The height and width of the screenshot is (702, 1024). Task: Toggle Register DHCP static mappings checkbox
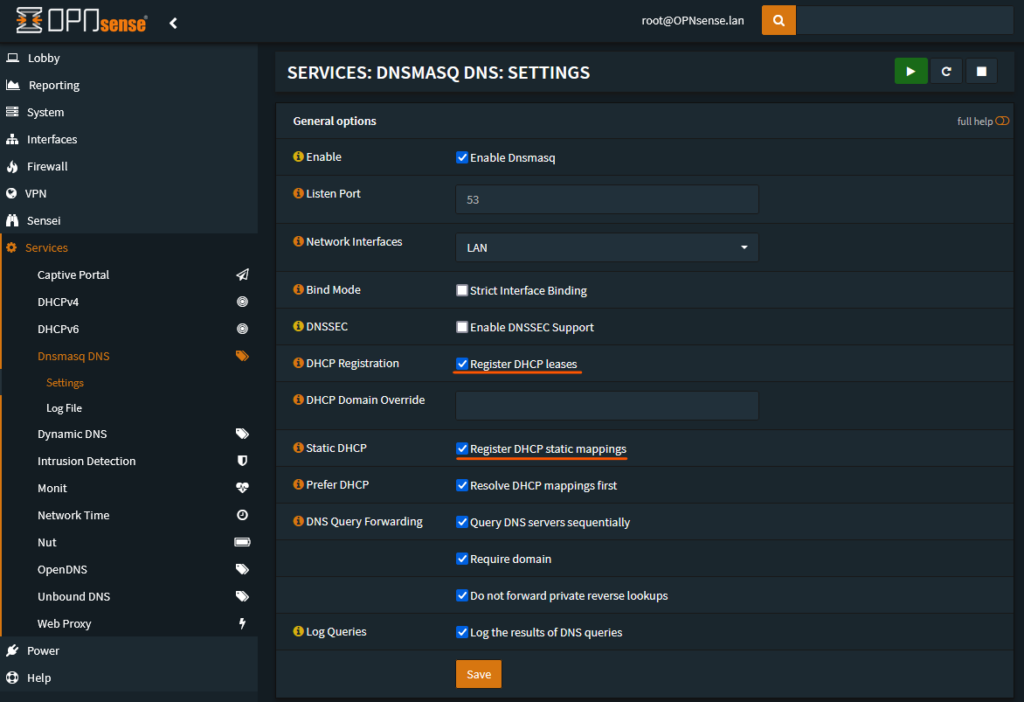[462, 449]
